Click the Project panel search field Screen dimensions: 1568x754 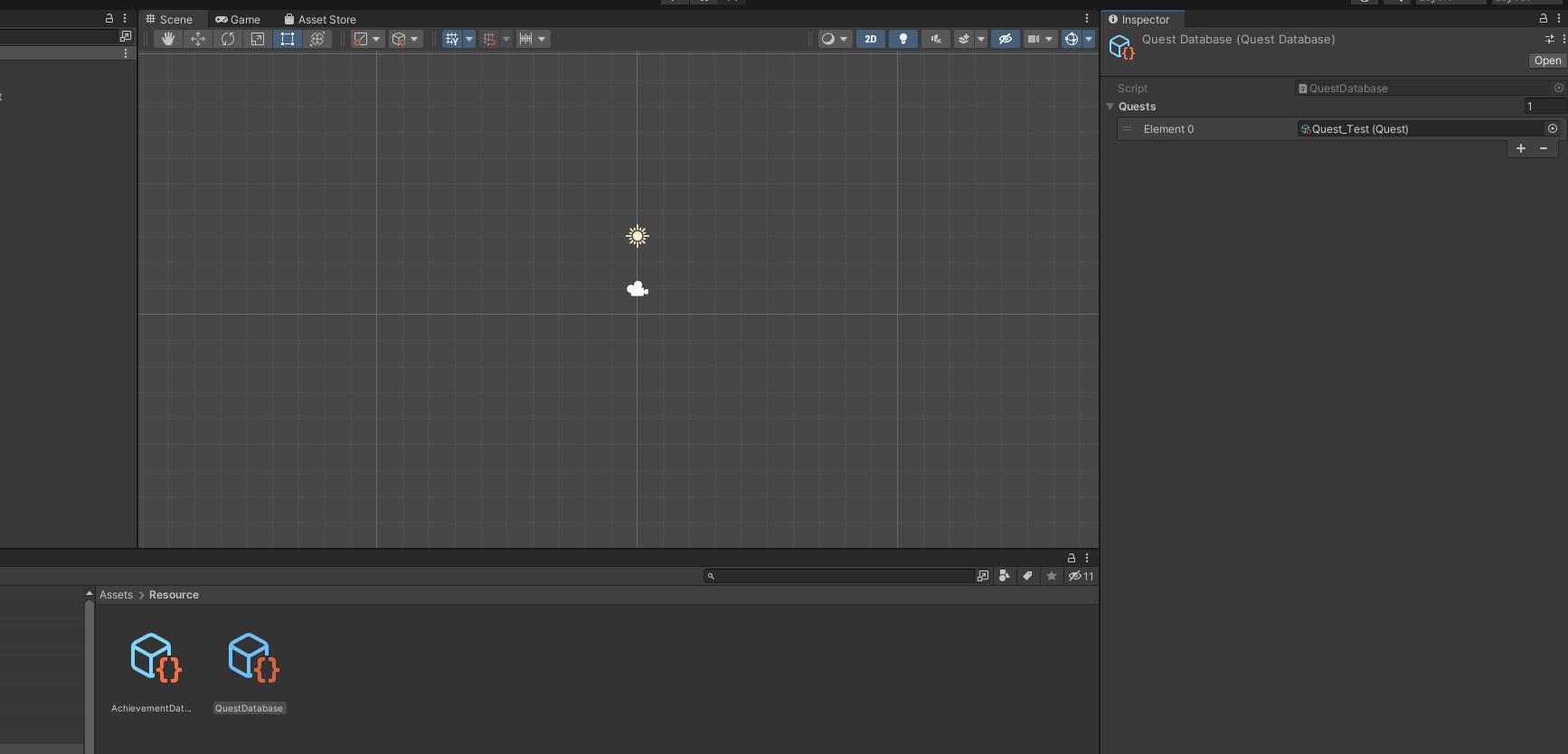(841, 576)
